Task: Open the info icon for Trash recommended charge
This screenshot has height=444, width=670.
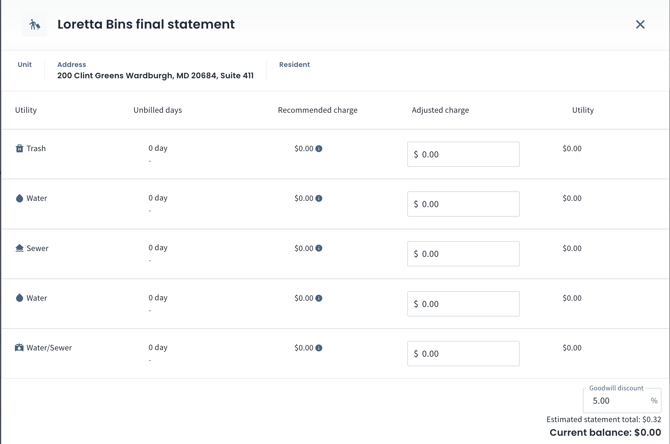Action: point(319,149)
